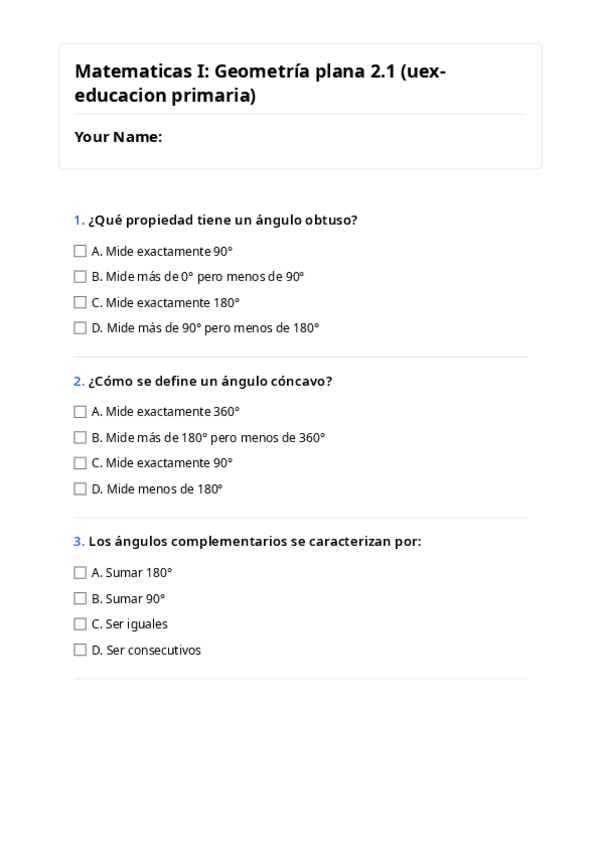Click the 'Your Name:' field
The image size is (600, 848).
click(300, 137)
